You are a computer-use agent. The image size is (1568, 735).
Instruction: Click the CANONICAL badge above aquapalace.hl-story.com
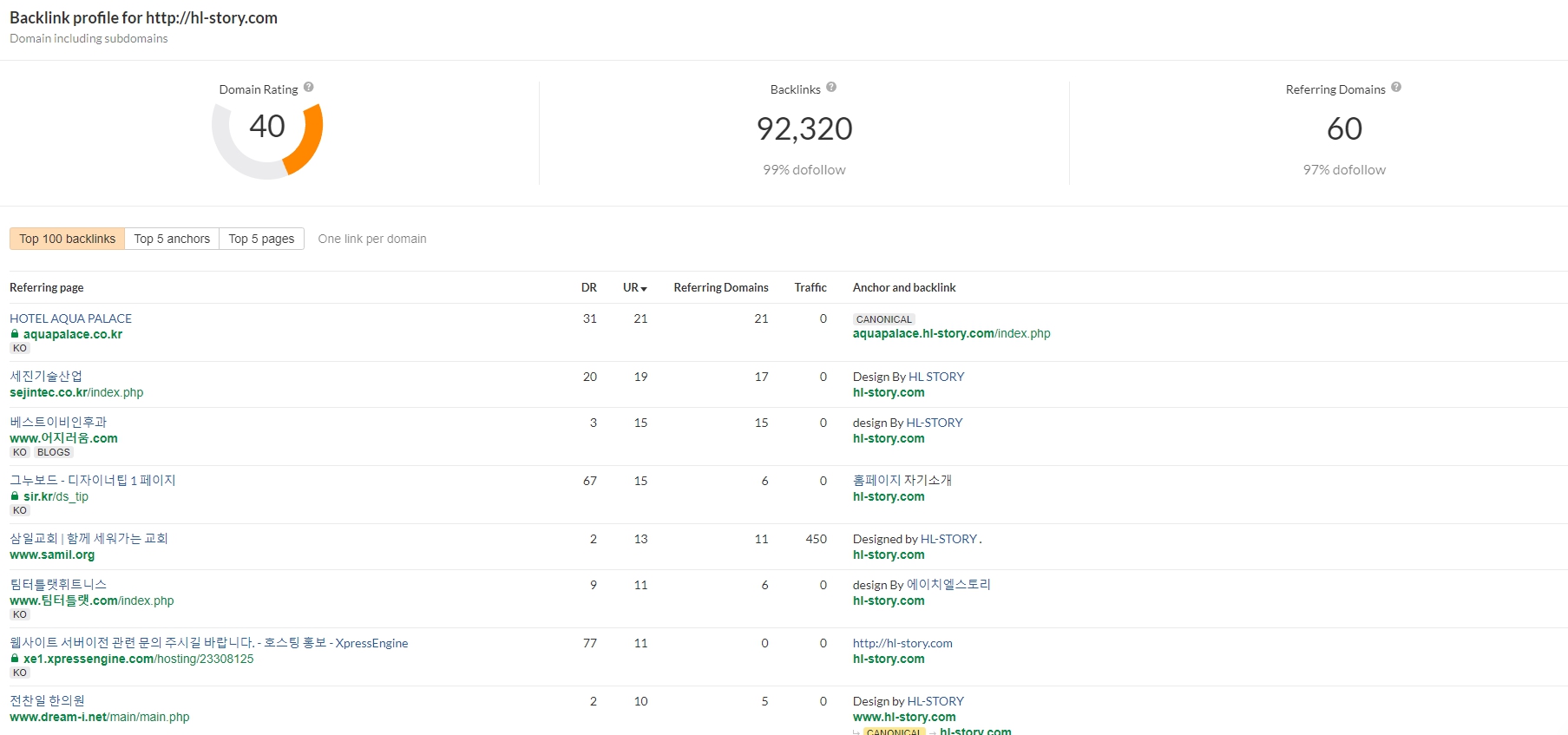coord(883,319)
